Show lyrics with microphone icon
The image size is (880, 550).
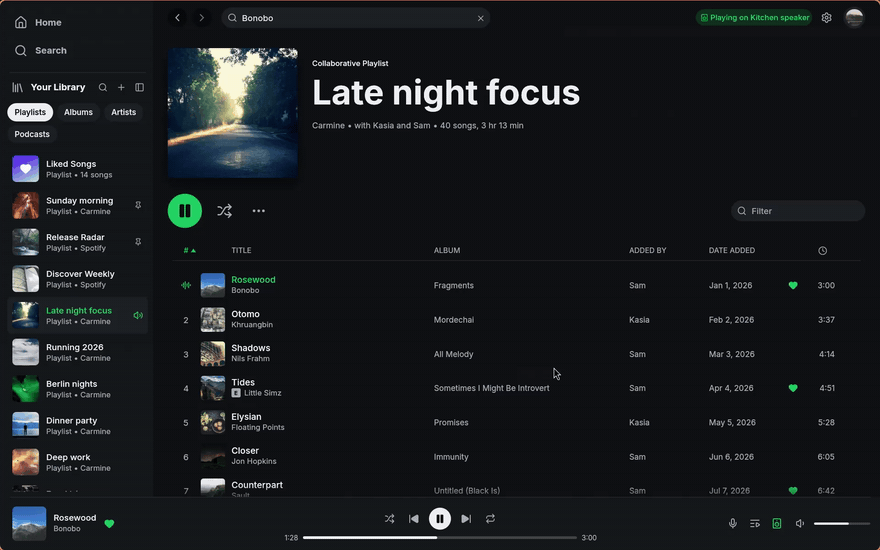733,524
